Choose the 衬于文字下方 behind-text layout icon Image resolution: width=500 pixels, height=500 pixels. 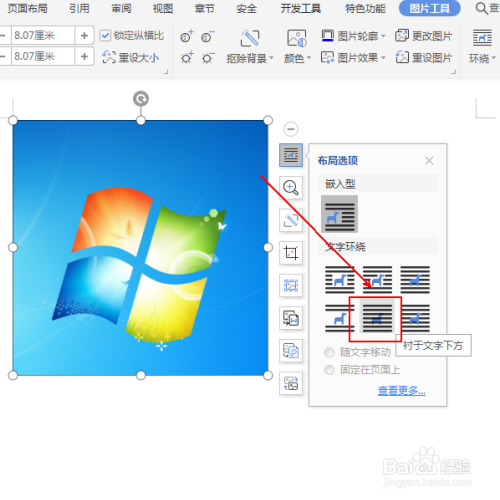coord(377,317)
